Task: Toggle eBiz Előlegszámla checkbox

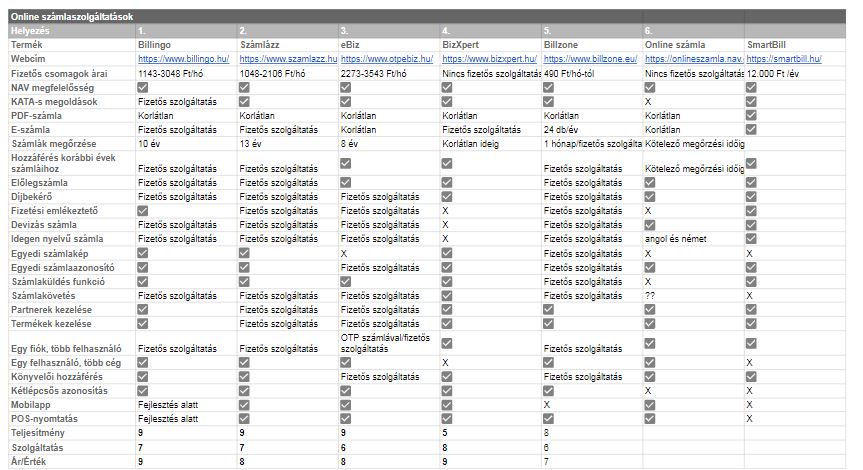Action: click(x=346, y=182)
